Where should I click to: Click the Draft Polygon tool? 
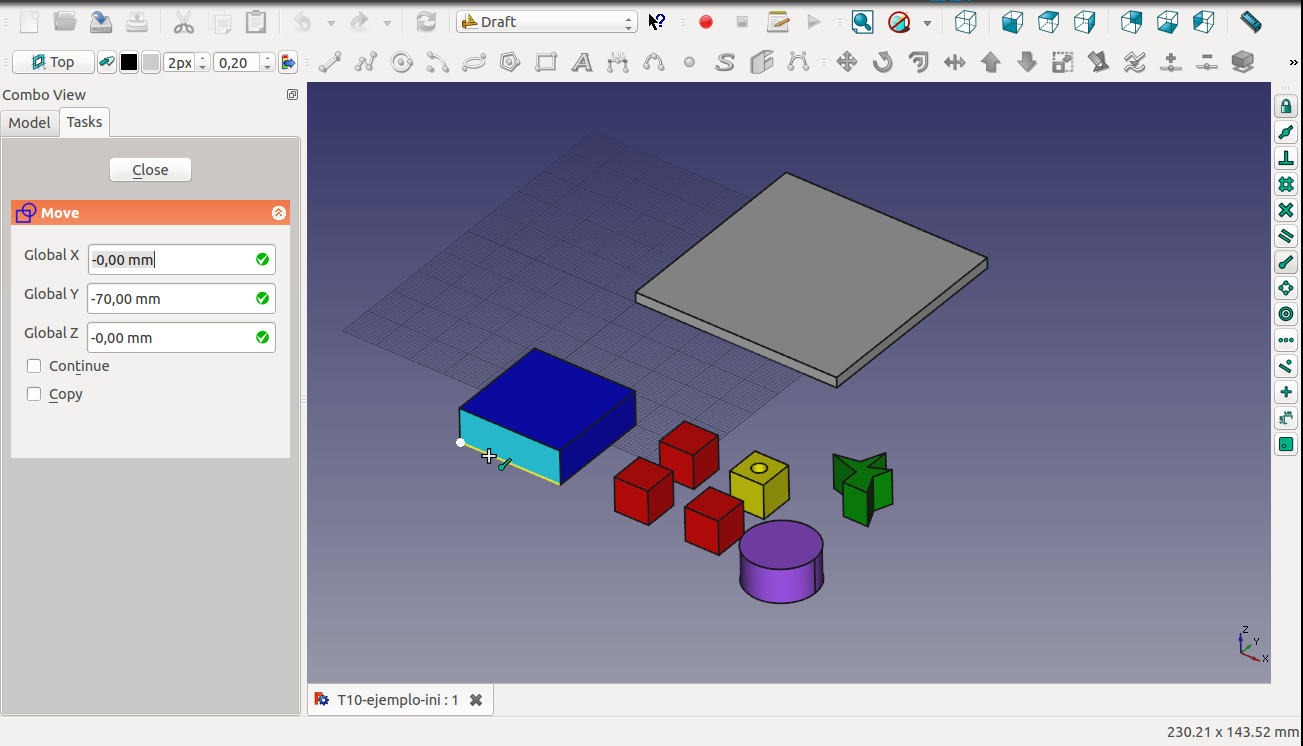tap(510, 63)
